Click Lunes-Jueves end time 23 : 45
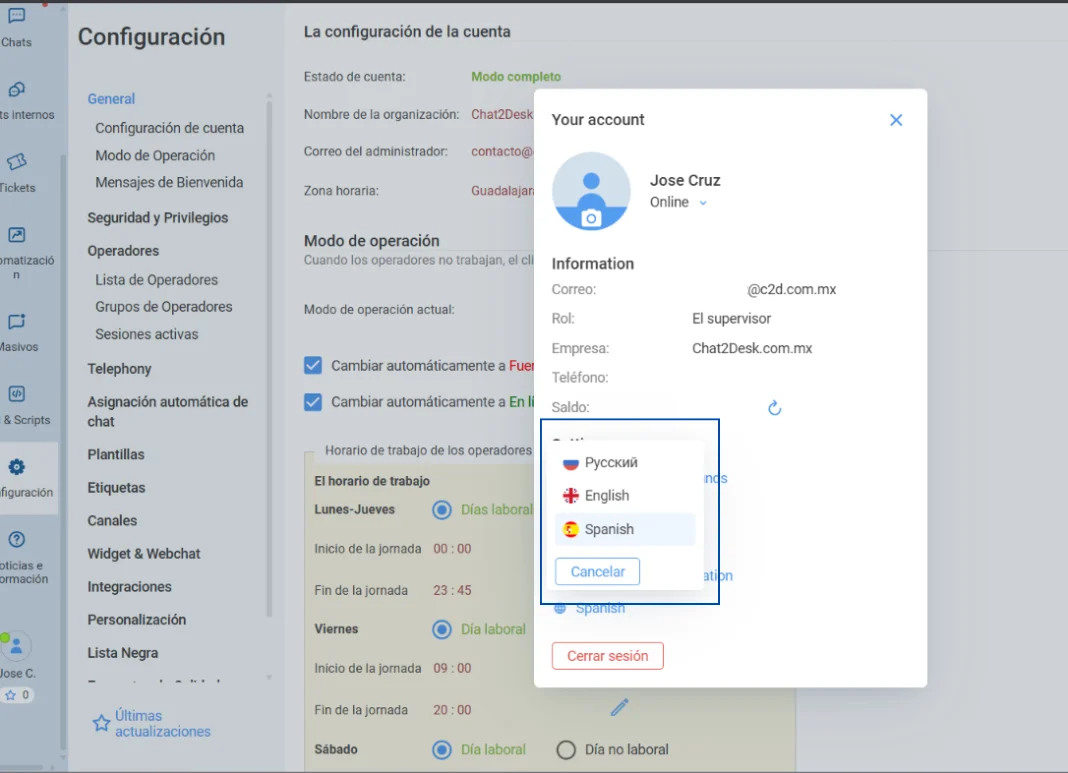The height and width of the screenshot is (773, 1068). pos(452,590)
